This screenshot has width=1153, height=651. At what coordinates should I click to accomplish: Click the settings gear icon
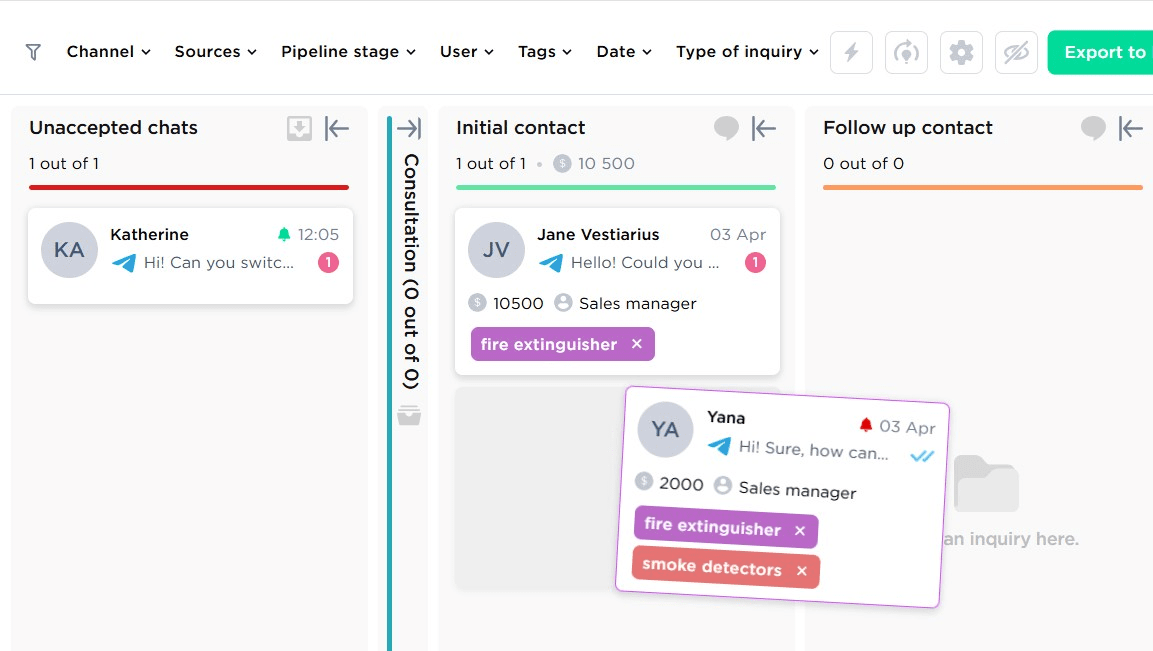click(x=961, y=52)
